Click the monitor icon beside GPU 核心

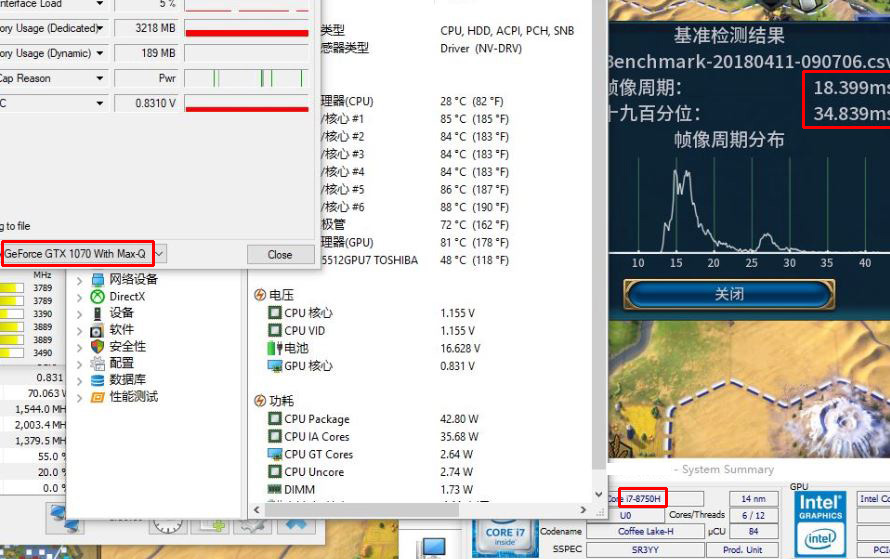(x=275, y=366)
